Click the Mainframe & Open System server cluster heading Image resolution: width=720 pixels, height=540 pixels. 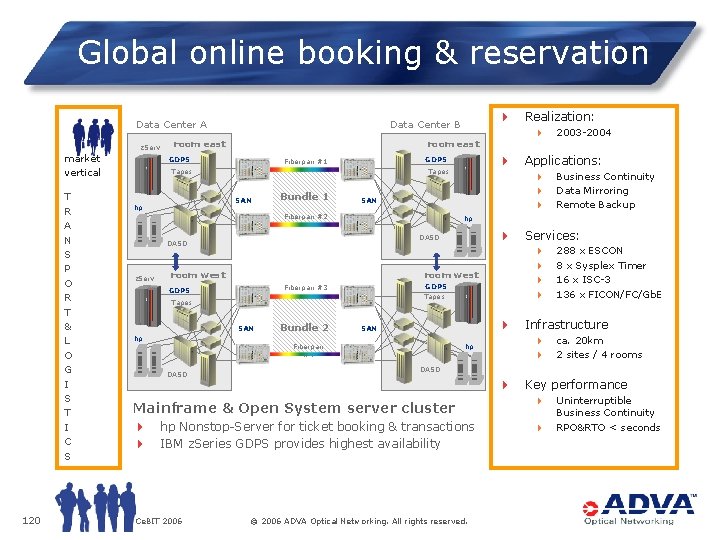coord(294,408)
